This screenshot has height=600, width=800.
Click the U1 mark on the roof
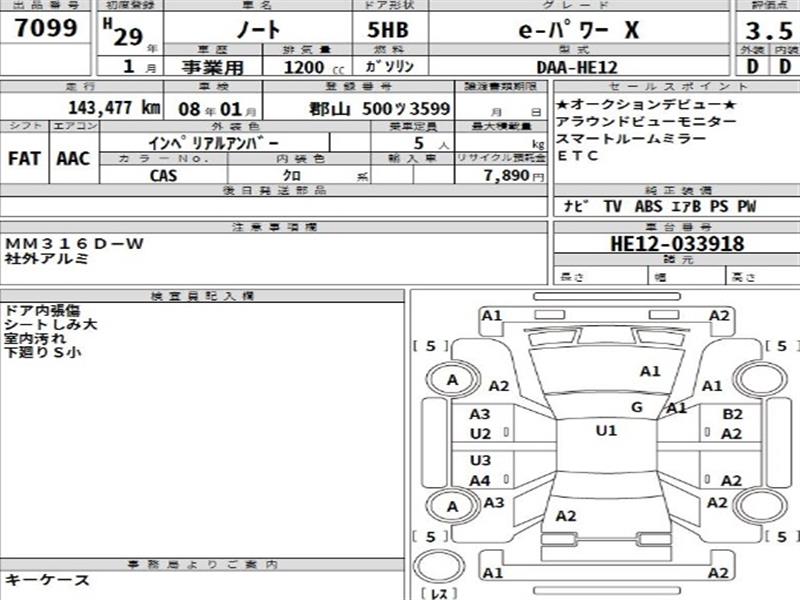click(606, 431)
